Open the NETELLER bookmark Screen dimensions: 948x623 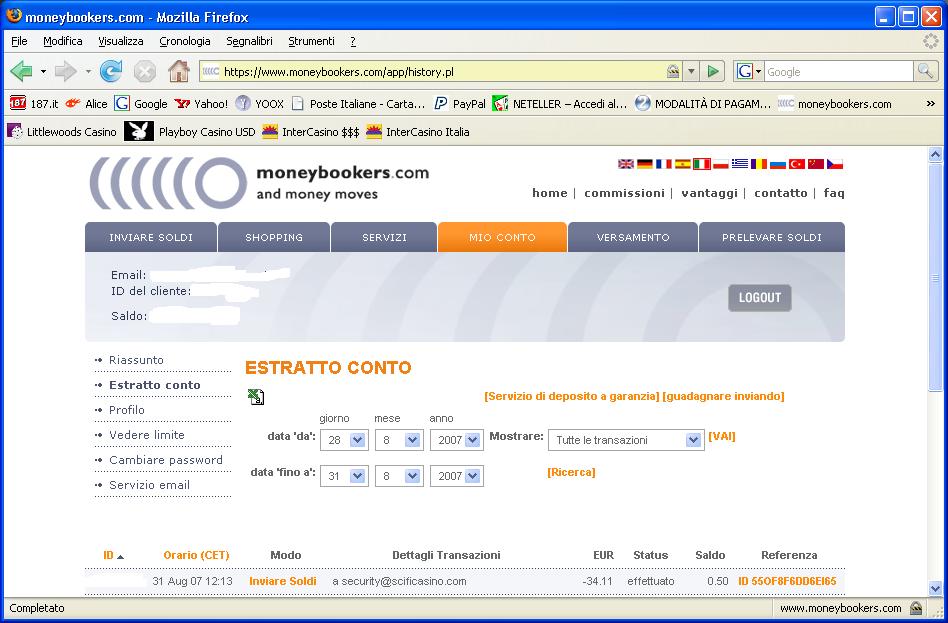[560, 103]
